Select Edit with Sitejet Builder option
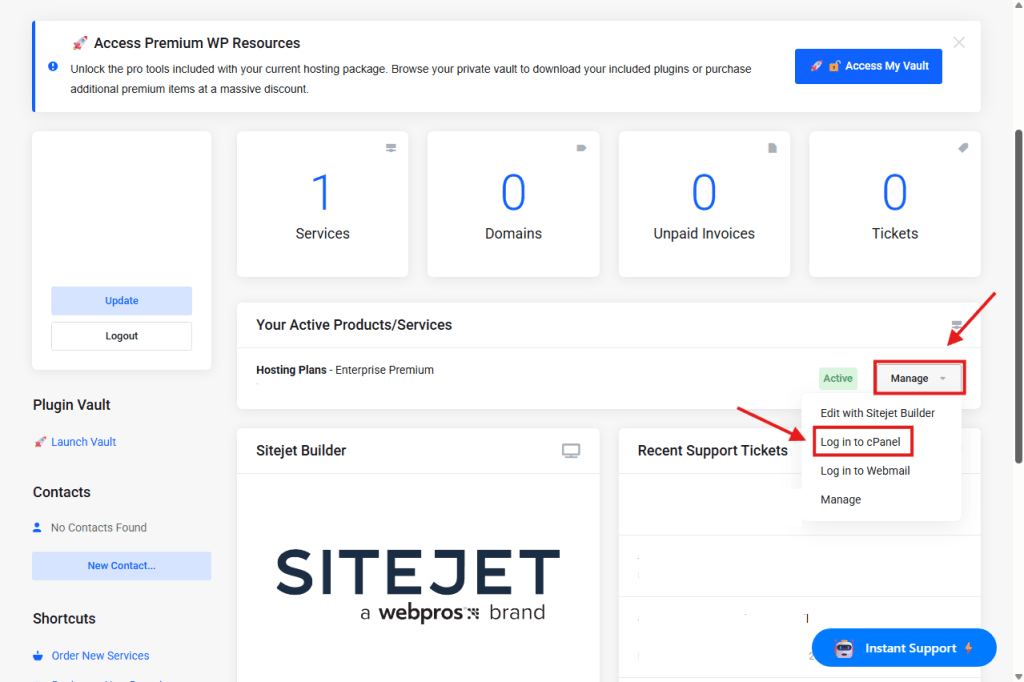This screenshot has width=1024, height=682. 877,413
